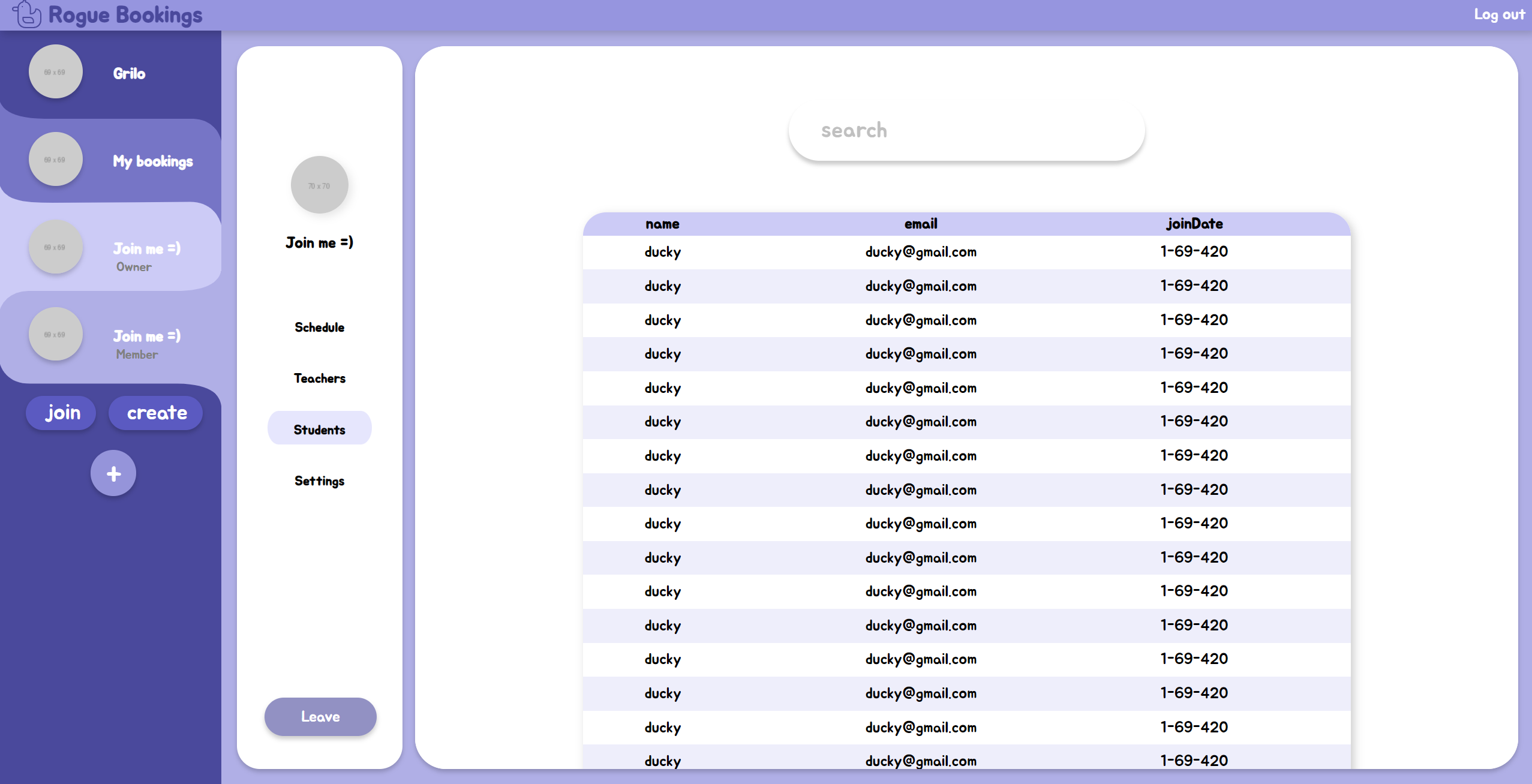Image resolution: width=1532 pixels, height=784 pixels.
Task: Click the Rogue Bookings duck logo
Action: [x=26, y=14]
